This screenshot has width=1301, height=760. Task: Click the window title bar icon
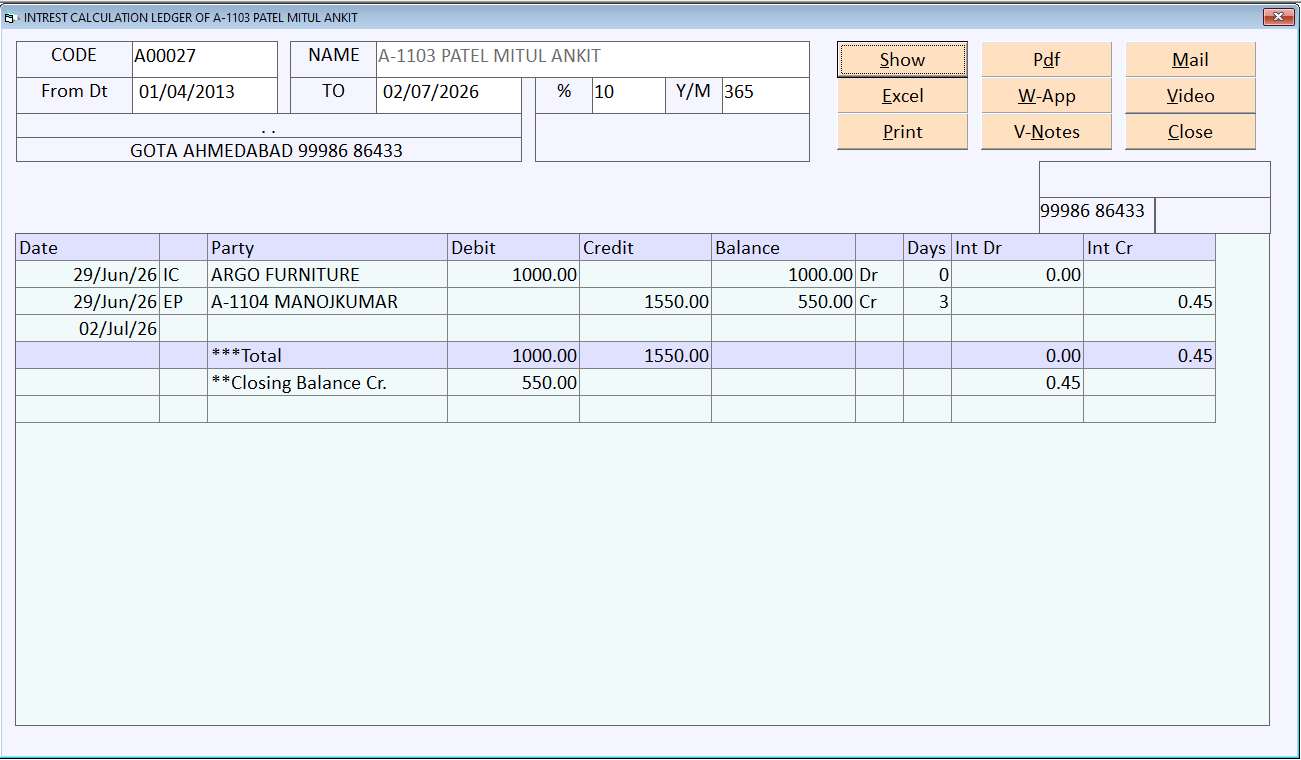click(x=11, y=17)
